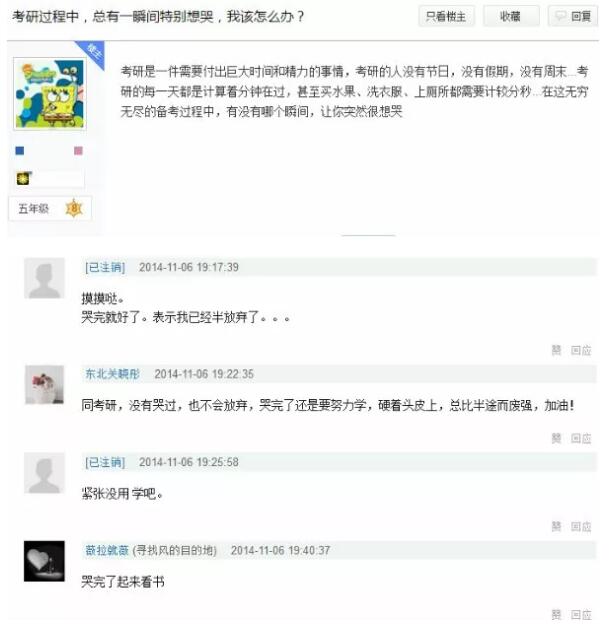Click the 五年级 level label
Image resolution: width=615 pixels, height=634 pixels.
click(x=34, y=209)
